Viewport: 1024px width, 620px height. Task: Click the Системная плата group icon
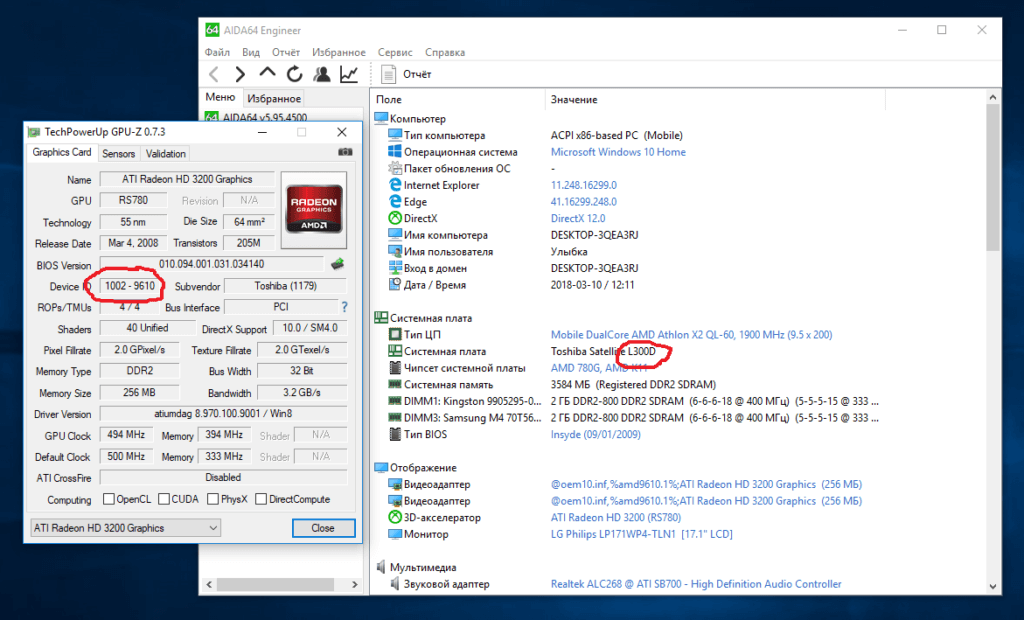pyautogui.click(x=381, y=318)
